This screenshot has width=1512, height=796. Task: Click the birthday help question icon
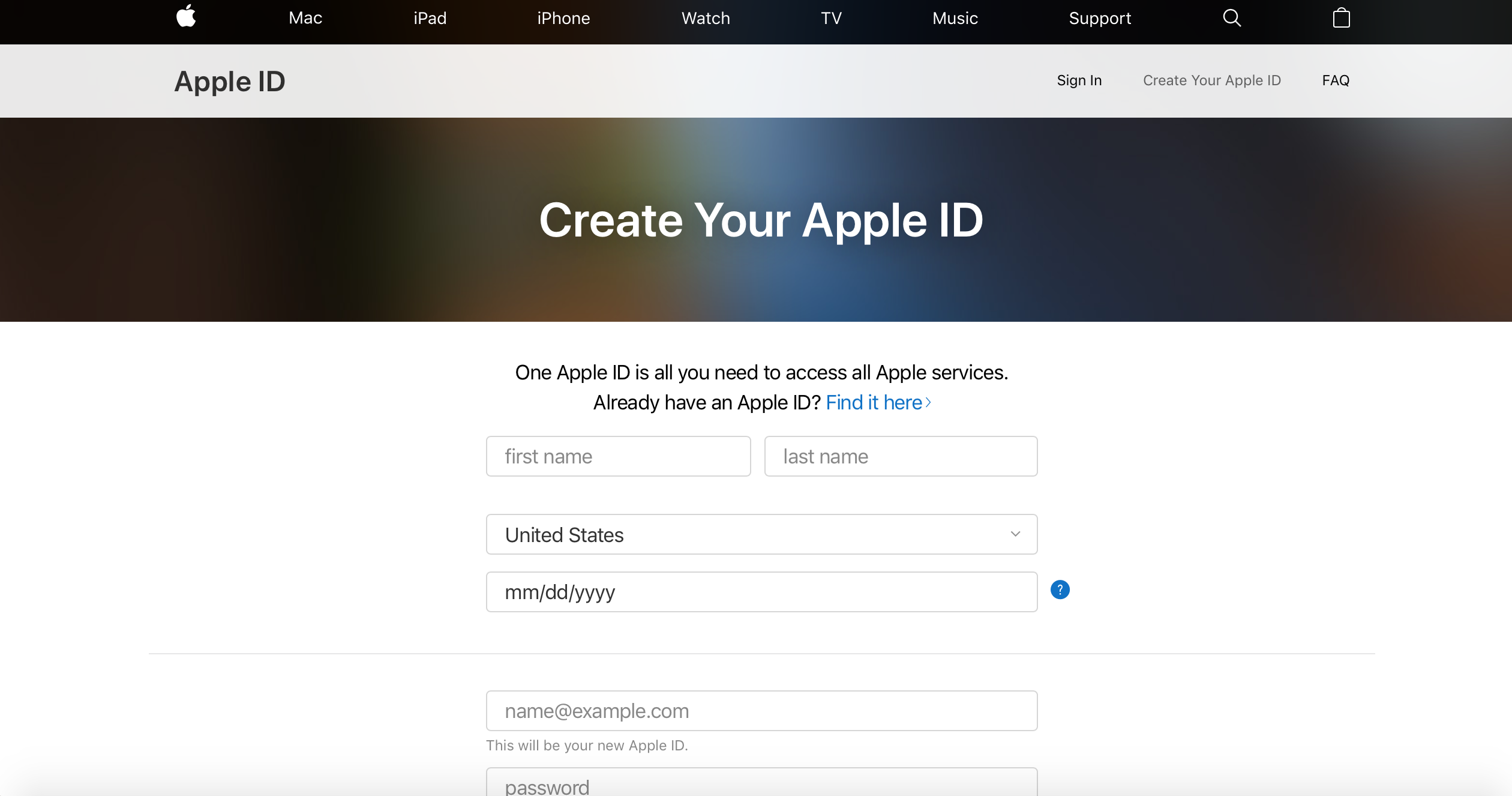pyautogui.click(x=1060, y=590)
